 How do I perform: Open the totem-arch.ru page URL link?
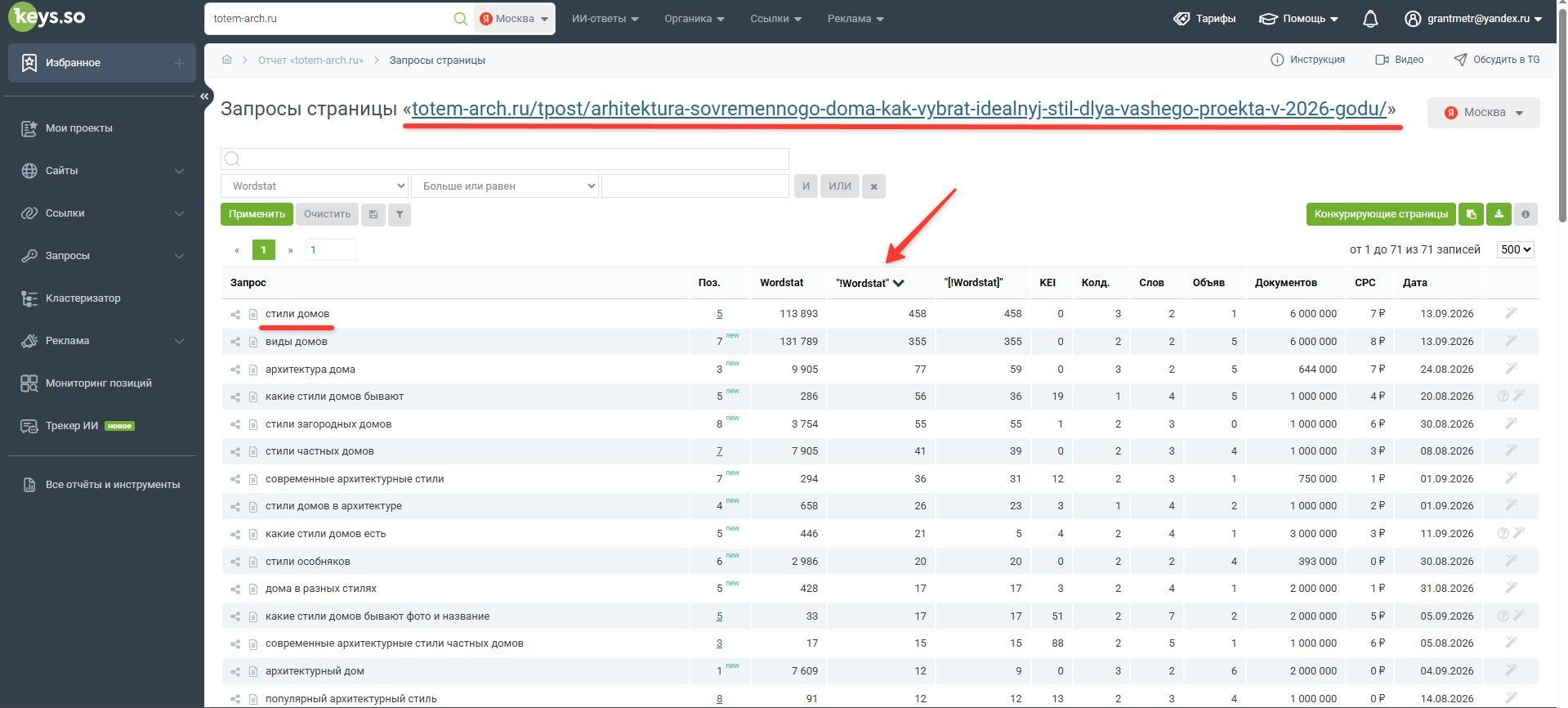coord(899,109)
